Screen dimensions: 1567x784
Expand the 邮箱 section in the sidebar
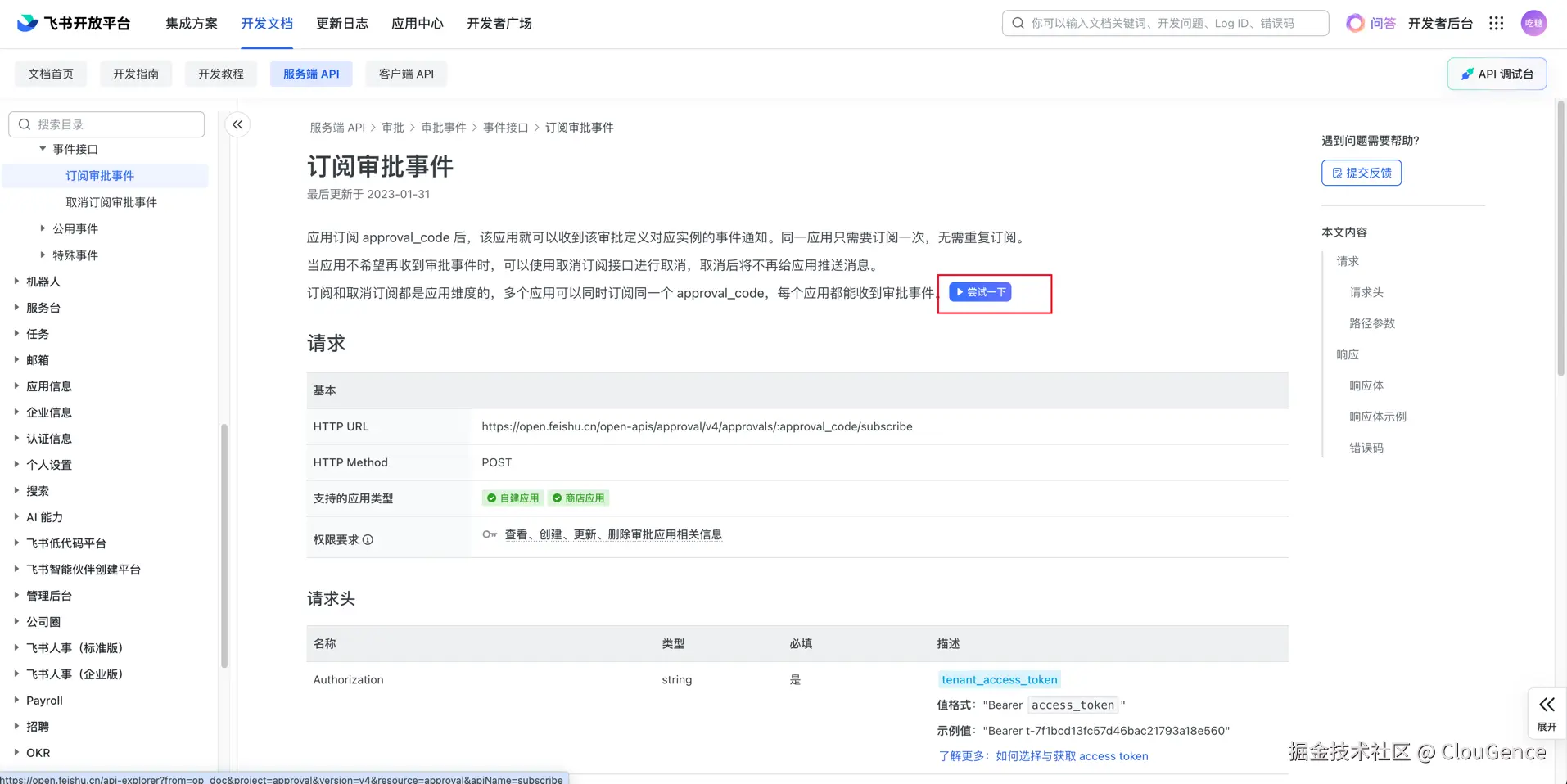click(x=16, y=359)
